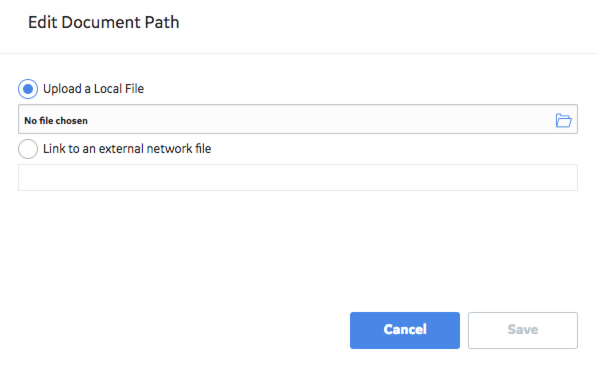Screen dimensions: 597x367
Task: Open the folder browse icon
Action: [x=563, y=120]
